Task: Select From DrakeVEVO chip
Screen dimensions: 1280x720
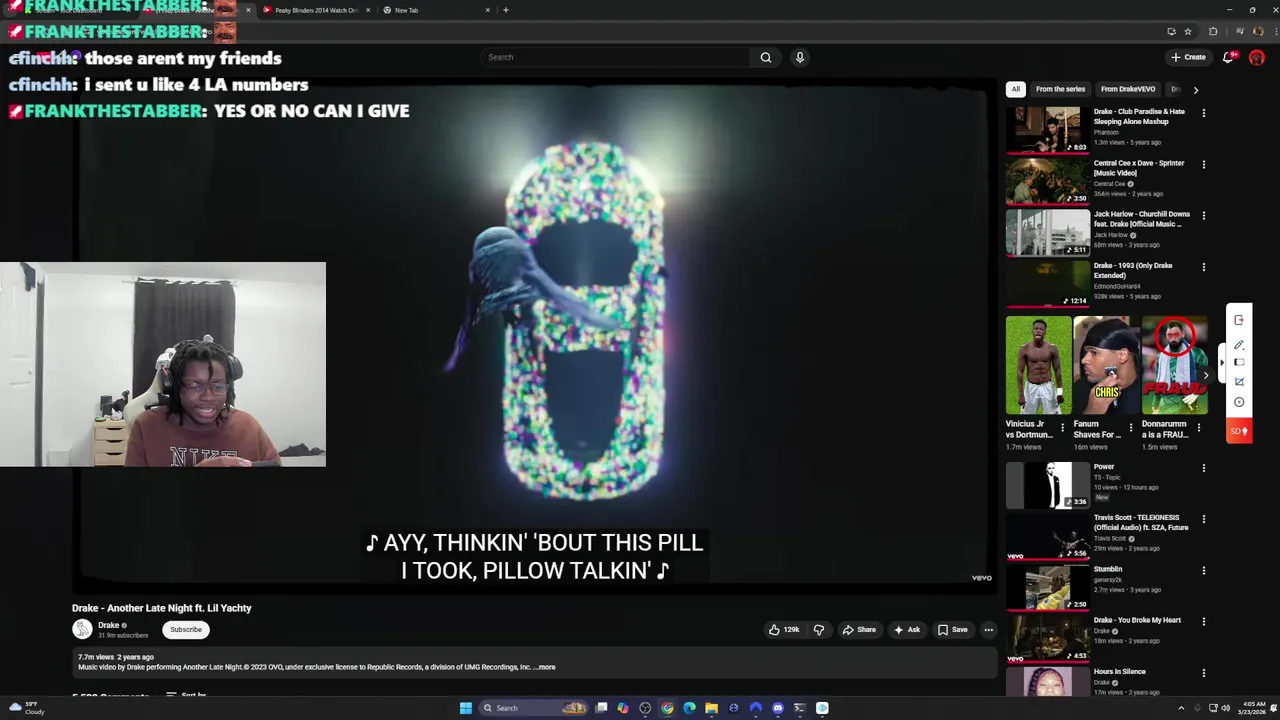Action: (x=1128, y=89)
